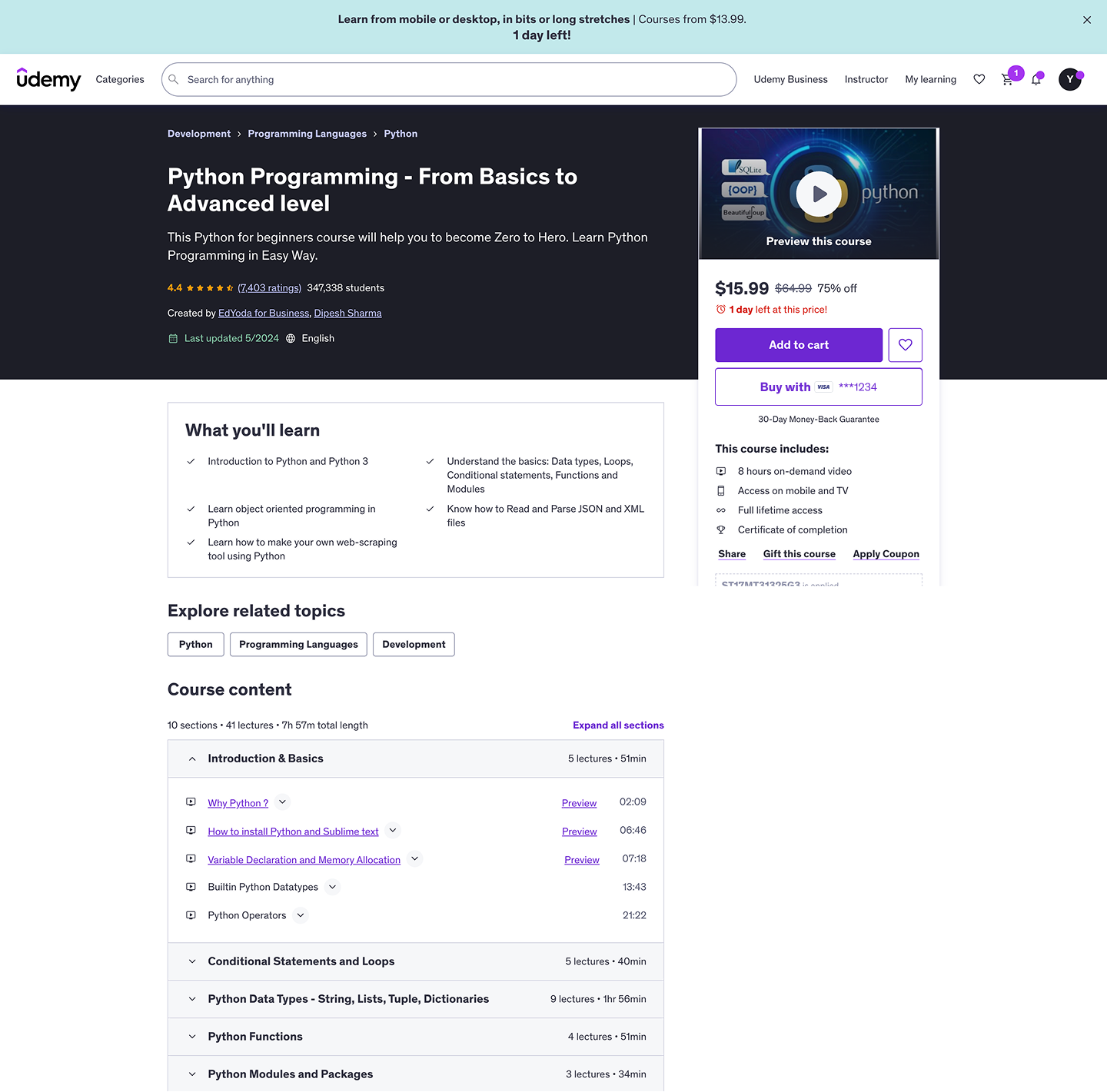The image size is (1107, 1092).
Task: Open the shopping cart icon
Action: pos(1007,79)
